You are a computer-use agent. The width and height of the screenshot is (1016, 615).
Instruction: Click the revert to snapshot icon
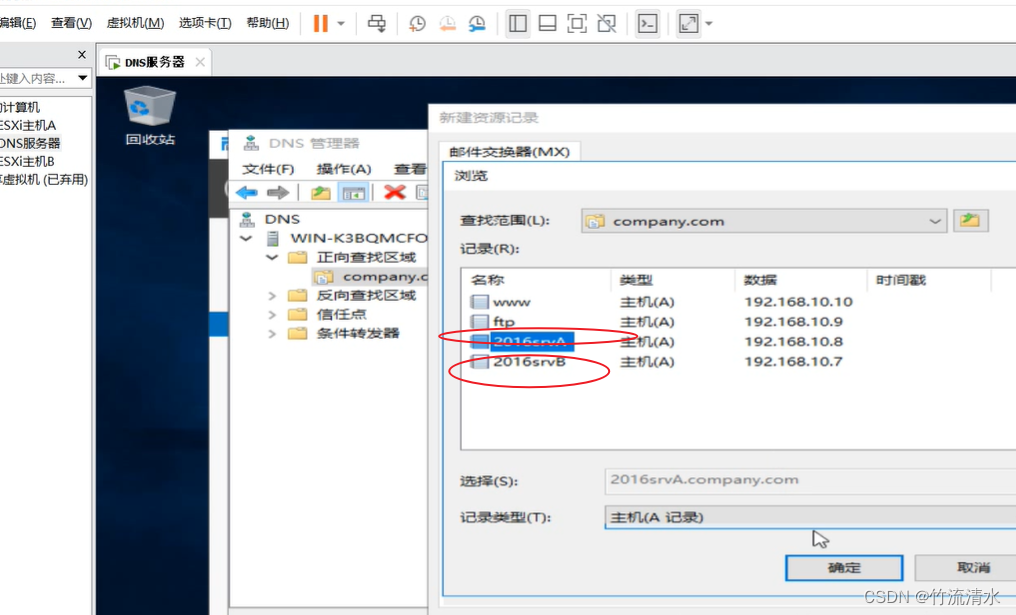coord(447,24)
